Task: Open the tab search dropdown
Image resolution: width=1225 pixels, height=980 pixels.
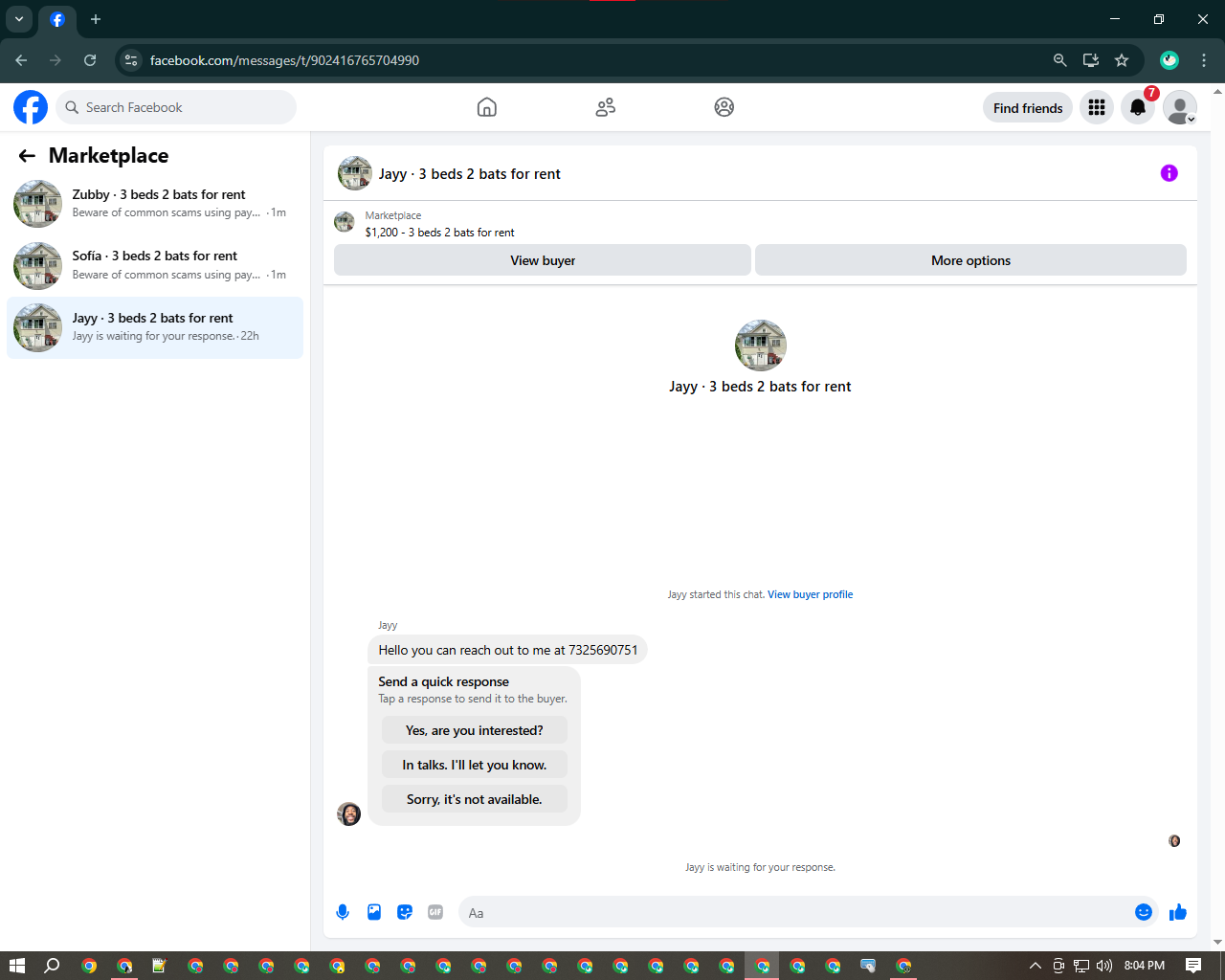Action: point(19,19)
